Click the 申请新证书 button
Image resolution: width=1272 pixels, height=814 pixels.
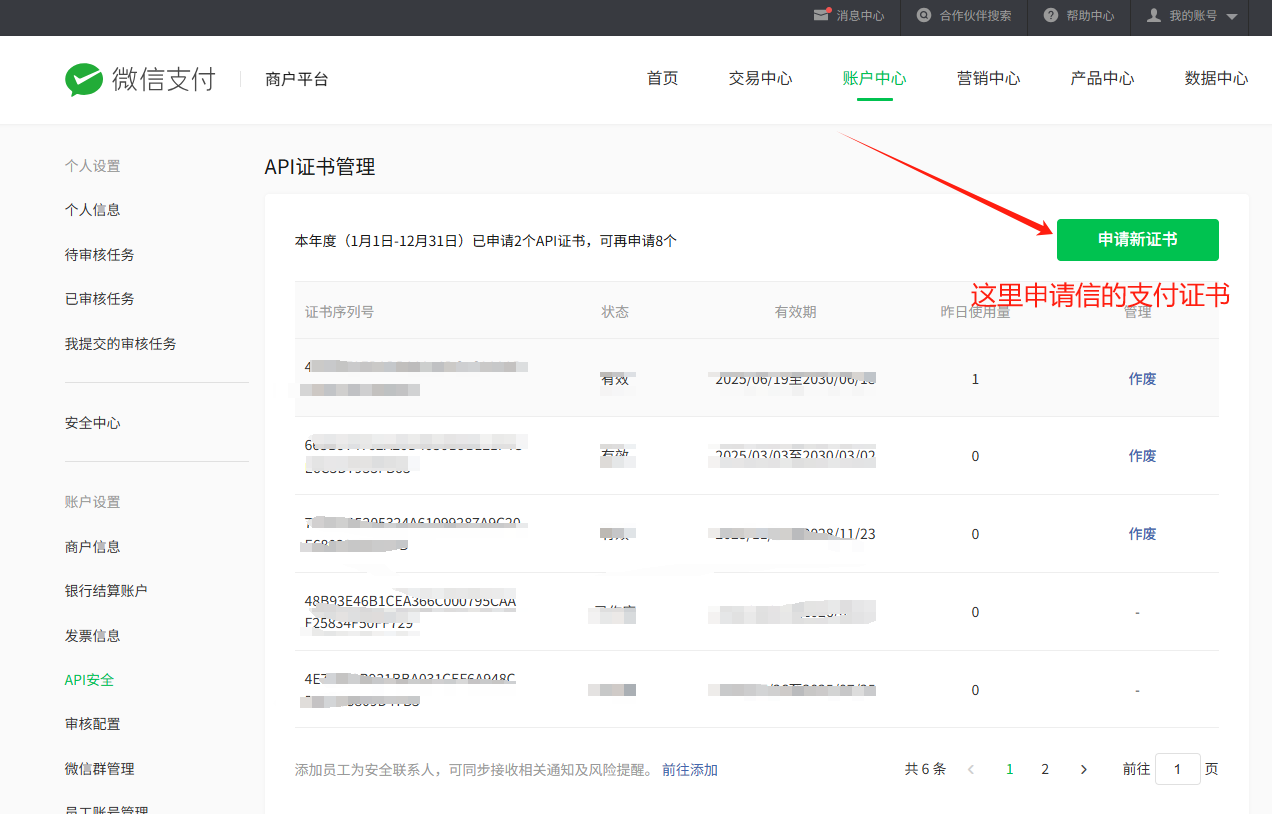1137,240
